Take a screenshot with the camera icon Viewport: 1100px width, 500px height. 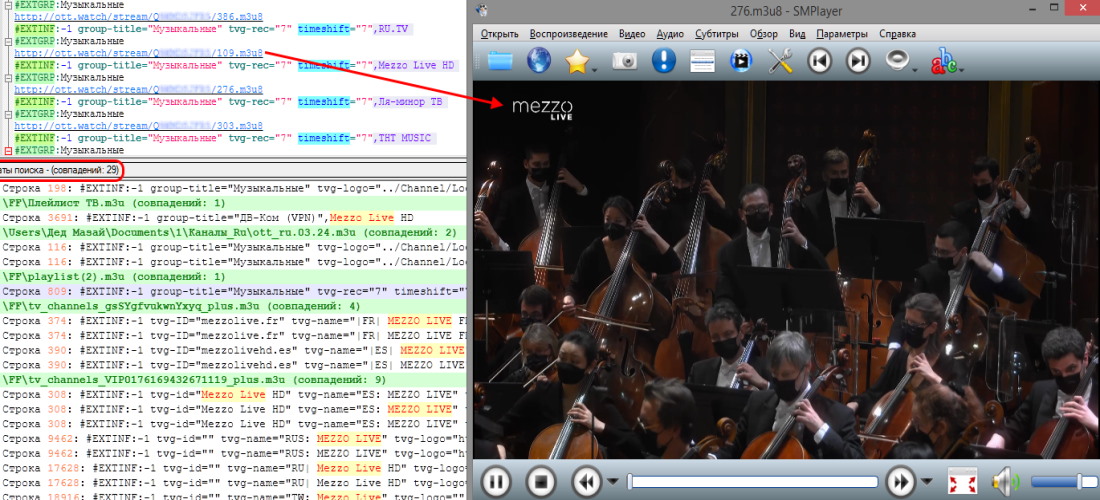pyautogui.click(x=624, y=62)
